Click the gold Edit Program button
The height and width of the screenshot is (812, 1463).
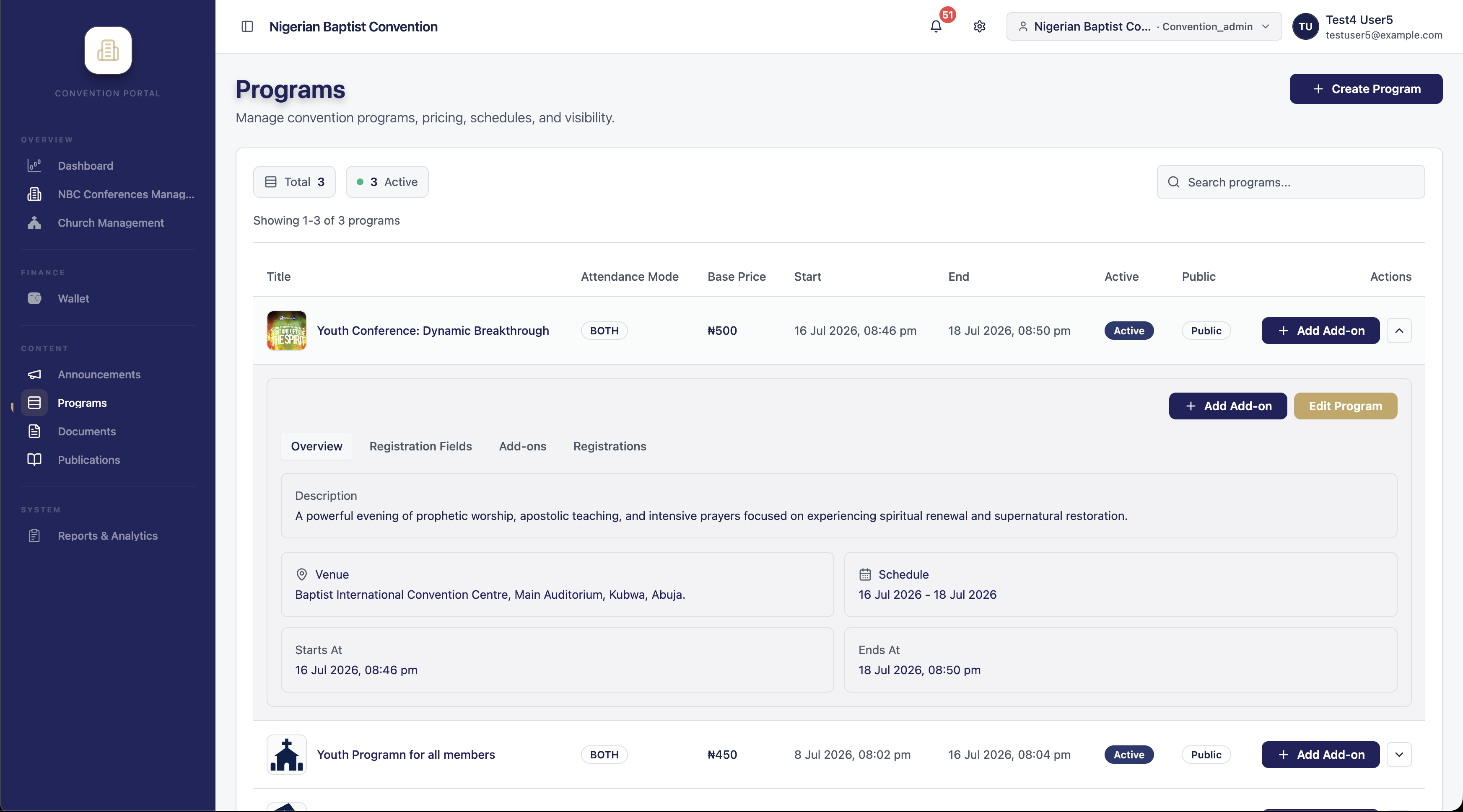click(x=1346, y=406)
